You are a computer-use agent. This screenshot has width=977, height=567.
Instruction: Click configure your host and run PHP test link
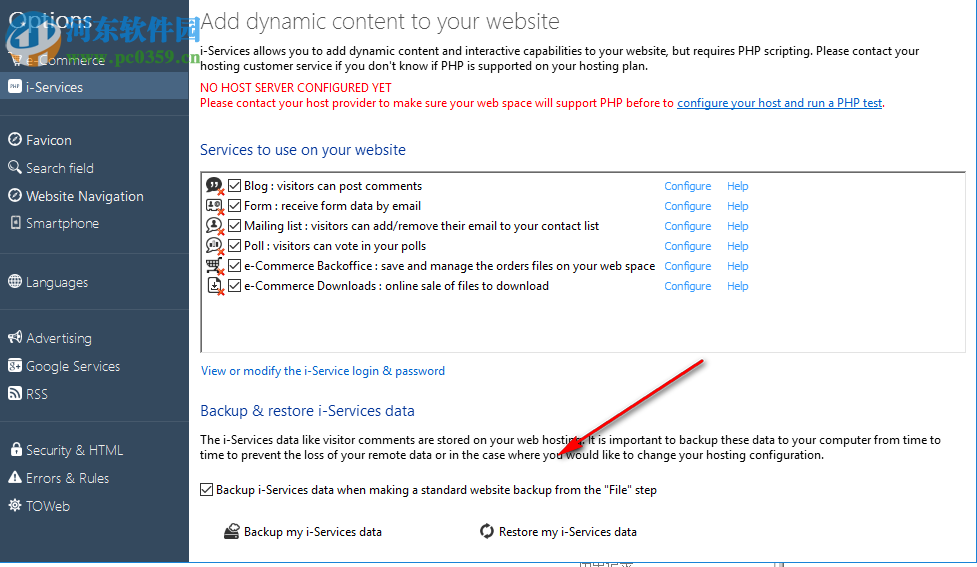pos(779,103)
